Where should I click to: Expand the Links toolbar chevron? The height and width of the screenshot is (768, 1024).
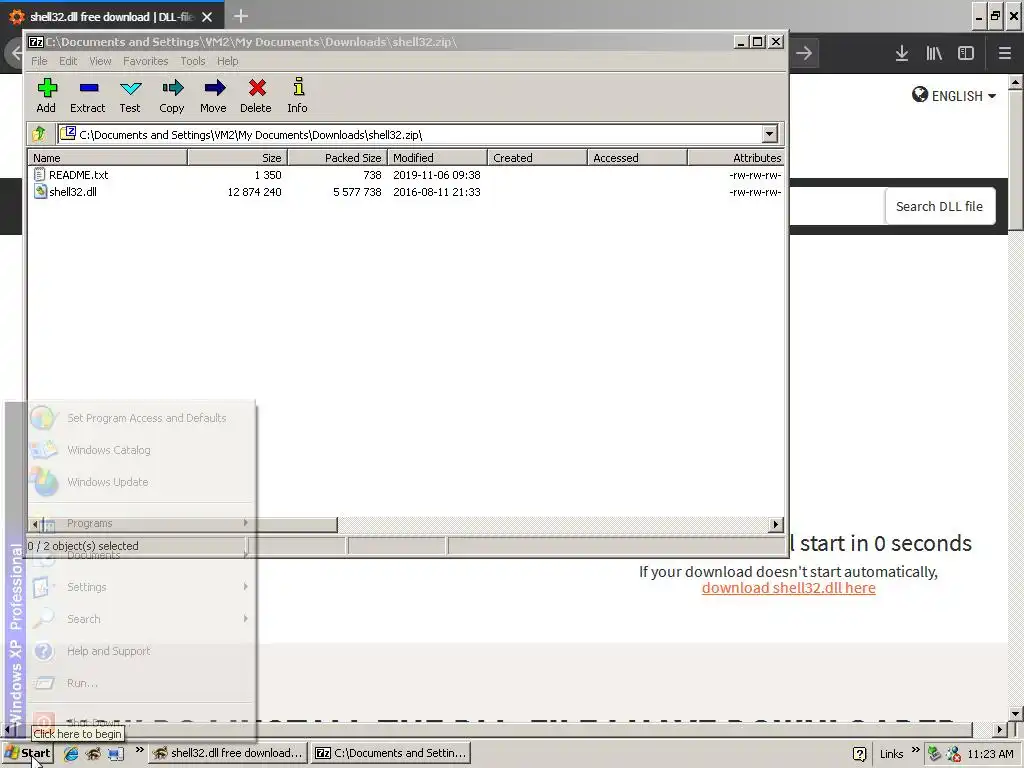915,750
